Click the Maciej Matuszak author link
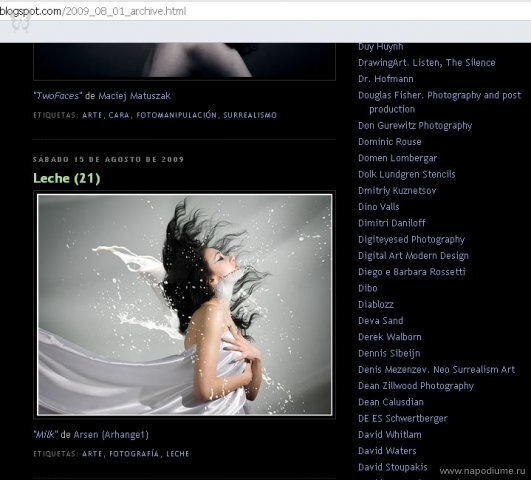This screenshot has width=531, height=480. (134, 96)
